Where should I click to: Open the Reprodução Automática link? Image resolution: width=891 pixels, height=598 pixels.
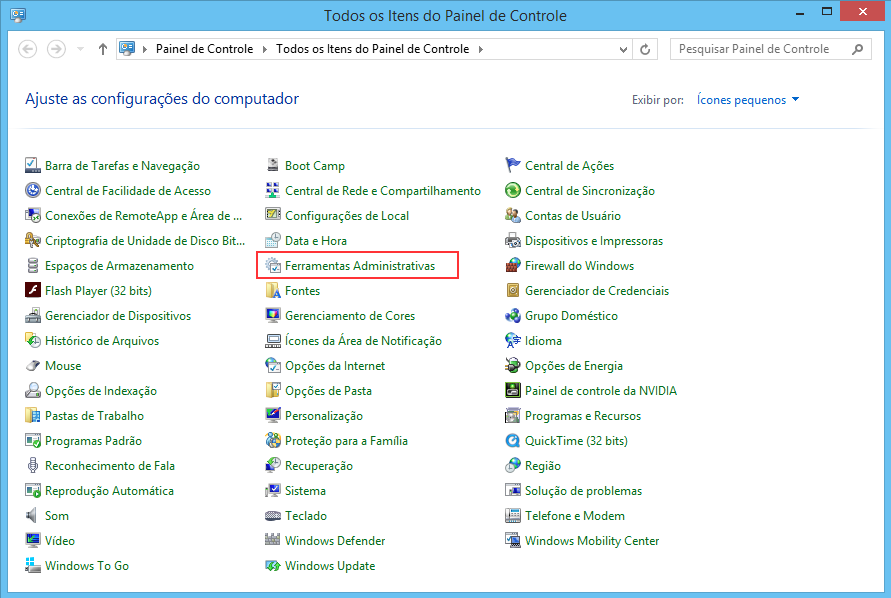tap(109, 491)
